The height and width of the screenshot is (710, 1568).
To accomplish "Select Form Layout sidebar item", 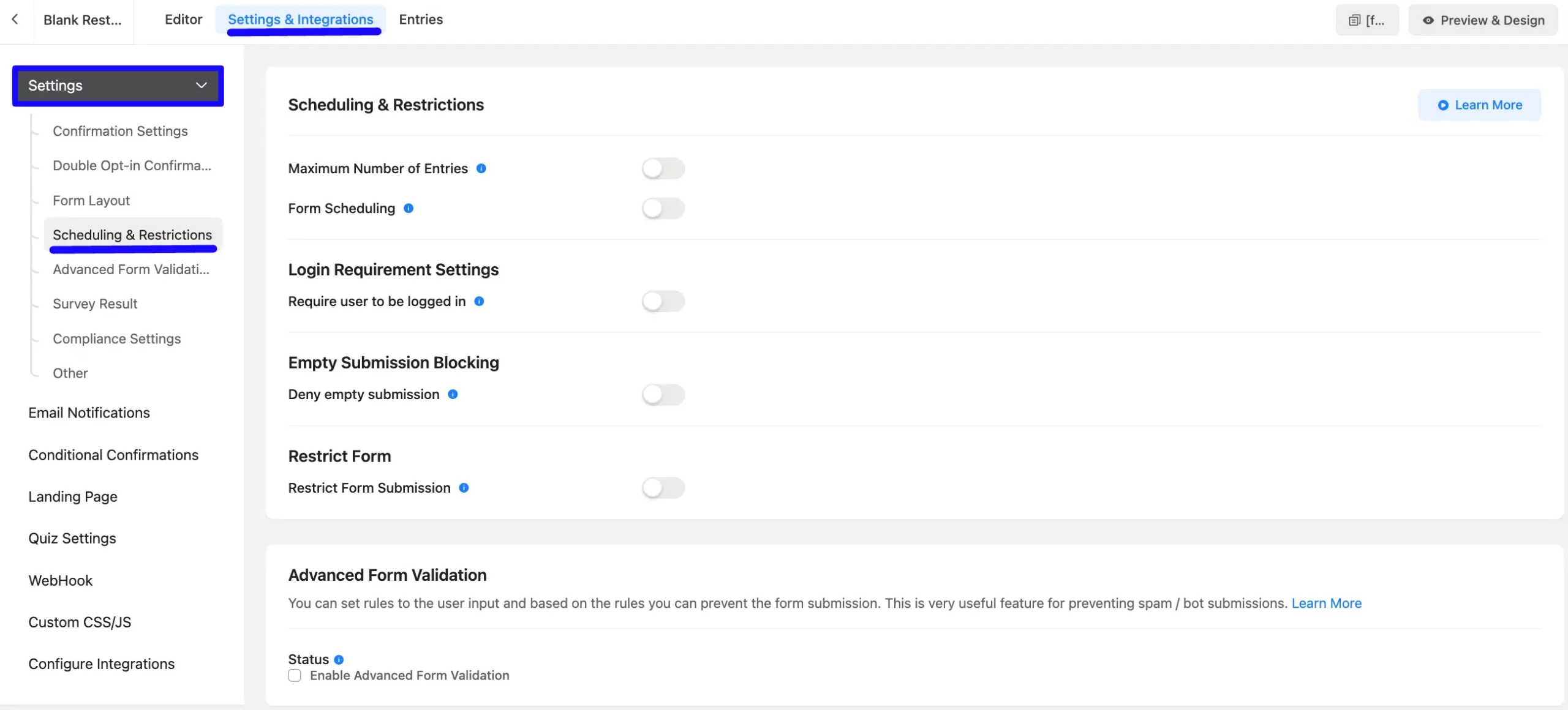I will click(x=91, y=200).
